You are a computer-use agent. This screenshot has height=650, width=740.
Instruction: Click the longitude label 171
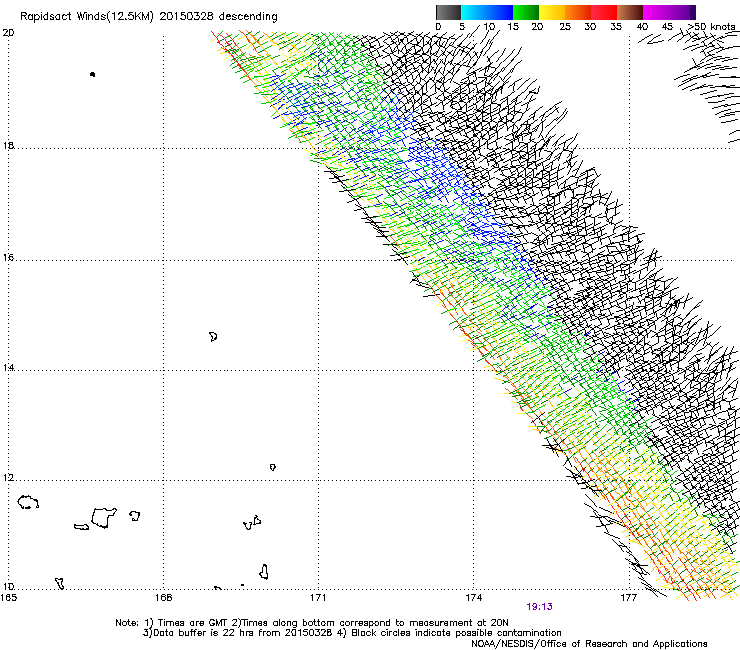(318, 598)
